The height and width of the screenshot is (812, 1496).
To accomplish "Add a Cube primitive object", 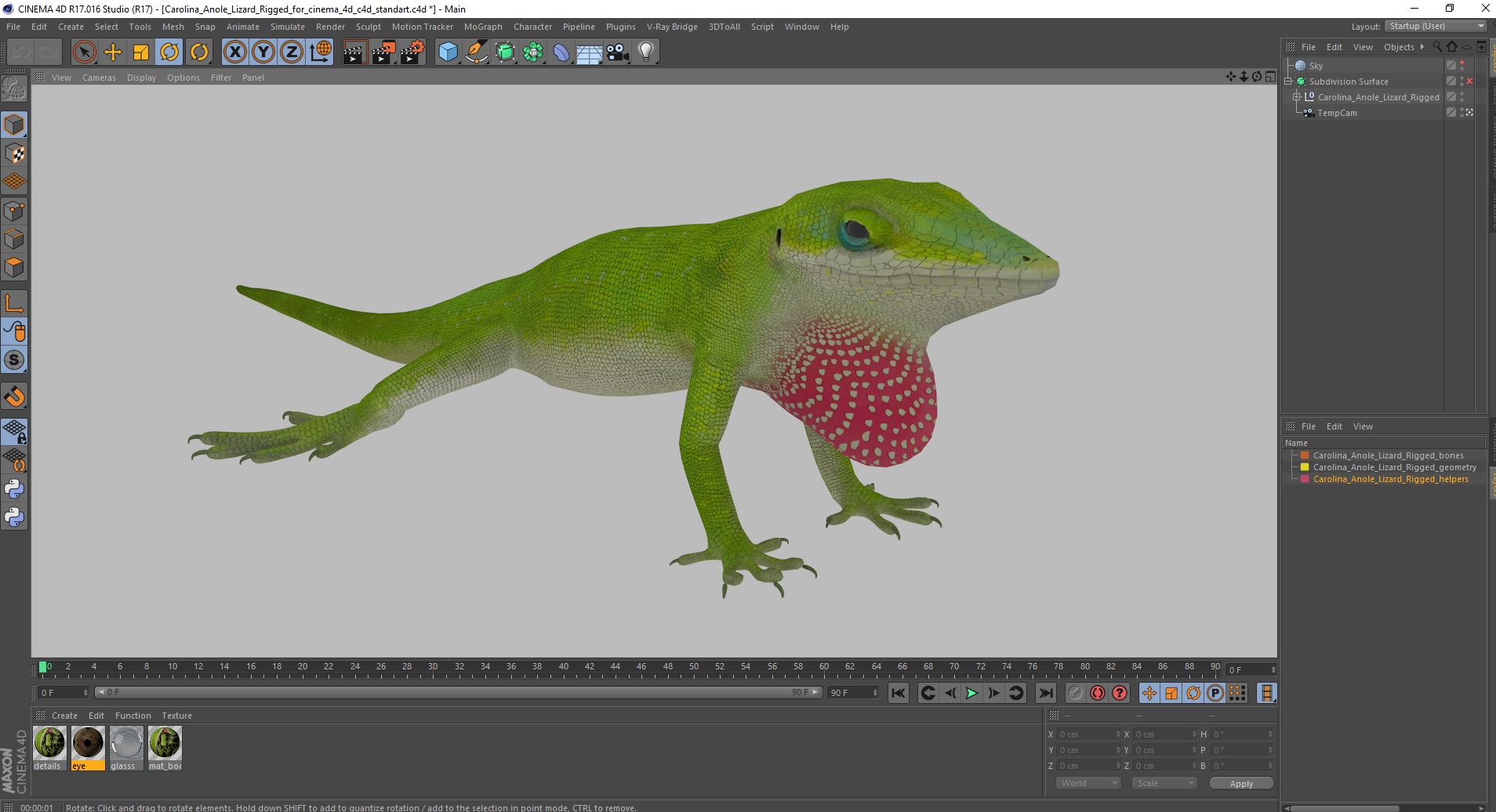I will click(448, 53).
